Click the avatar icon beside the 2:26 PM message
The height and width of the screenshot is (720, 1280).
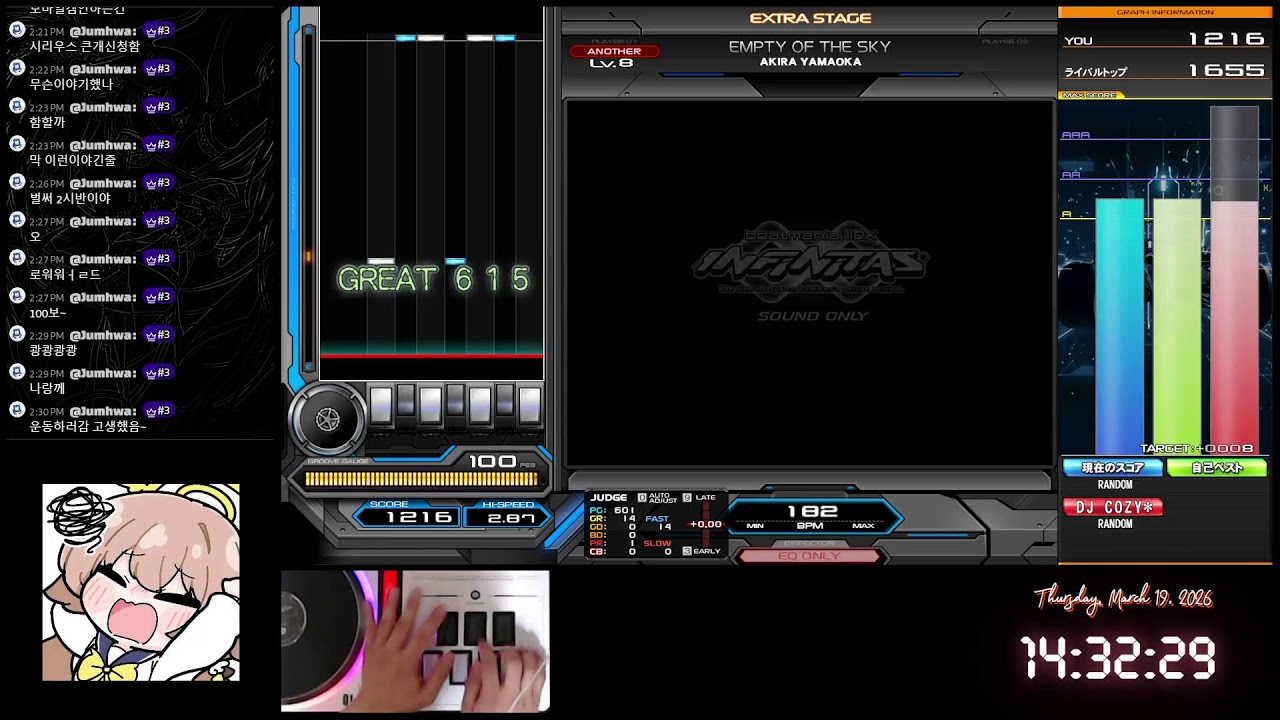pyautogui.click(x=17, y=182)
